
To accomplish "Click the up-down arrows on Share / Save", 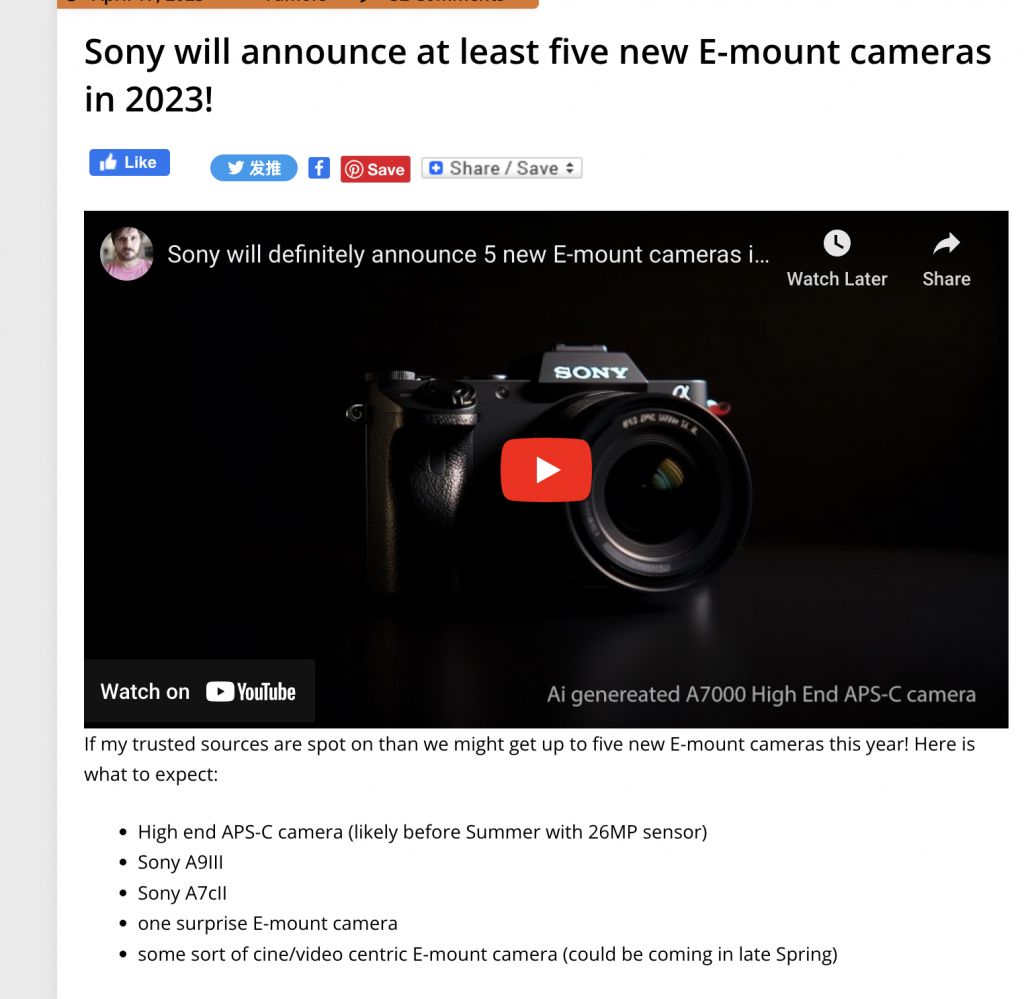I will point(570,168).
